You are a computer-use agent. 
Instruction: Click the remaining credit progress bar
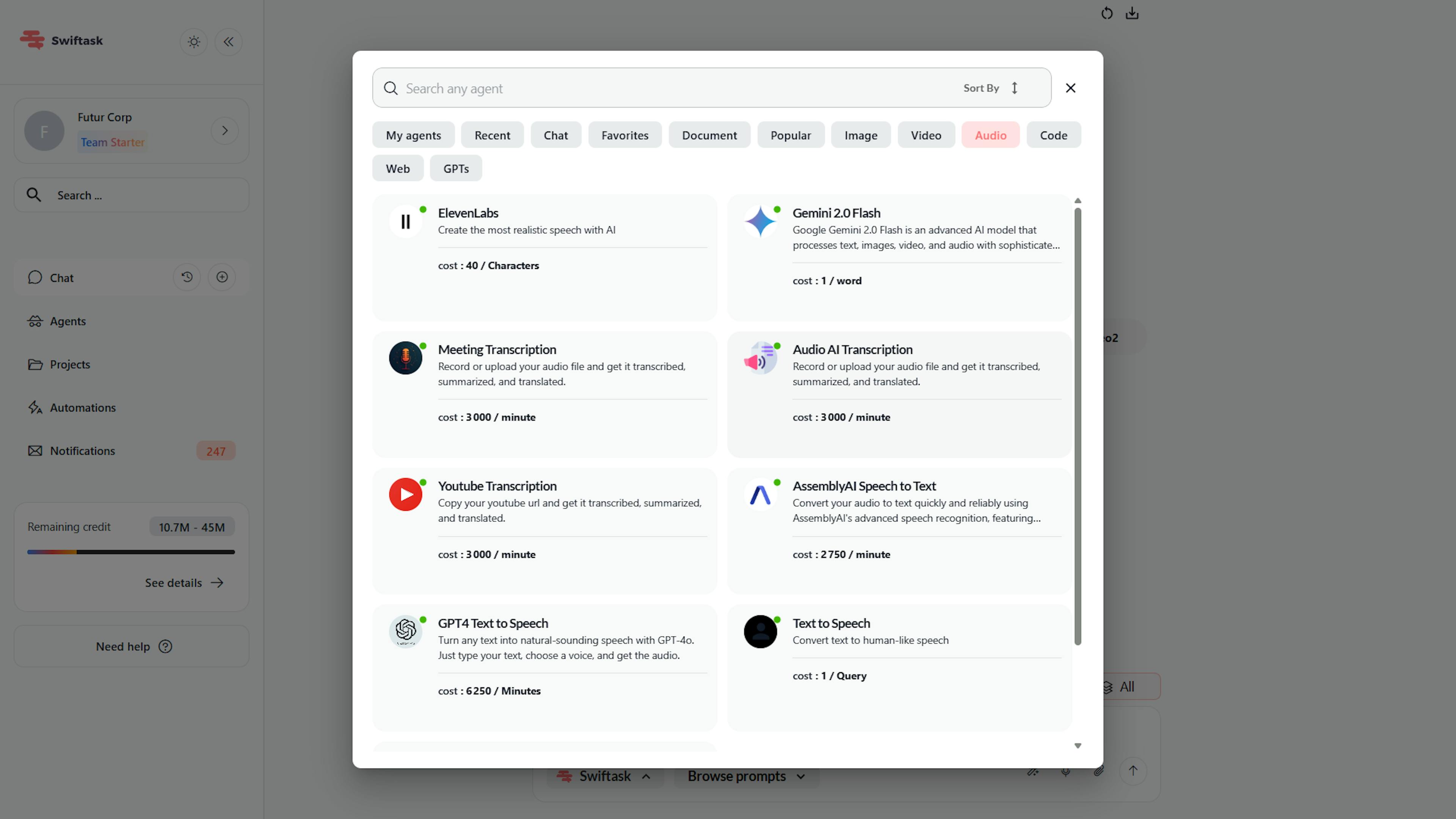(x=131, y=552)
